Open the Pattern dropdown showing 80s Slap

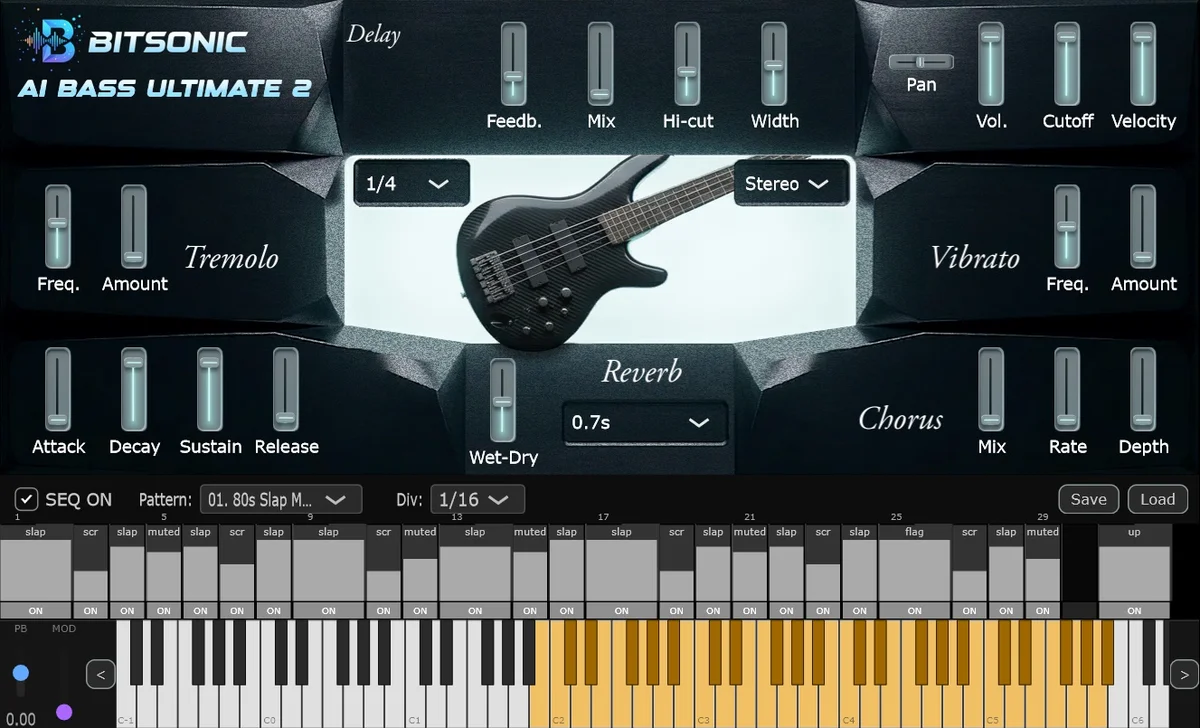click(281, 499)
